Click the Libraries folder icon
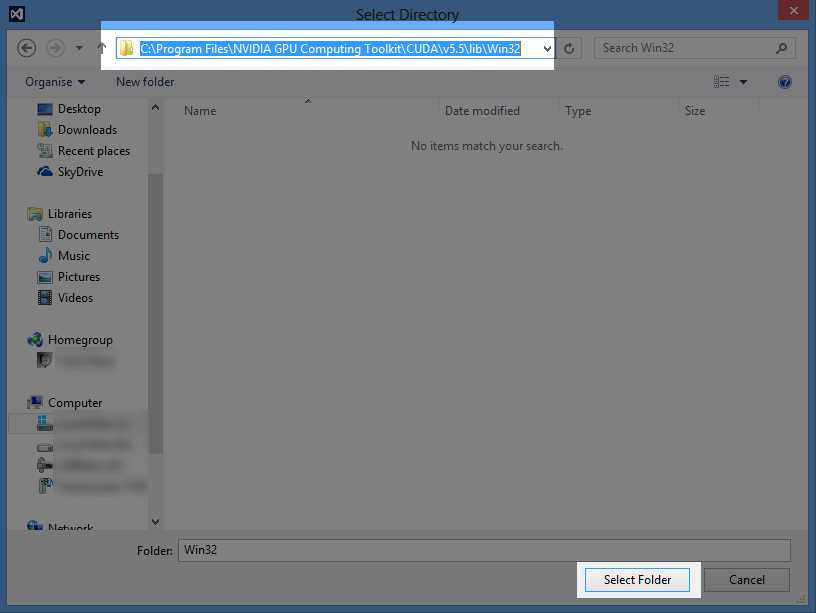The width and height of the screenshot is (816, 613). (35, 214)
